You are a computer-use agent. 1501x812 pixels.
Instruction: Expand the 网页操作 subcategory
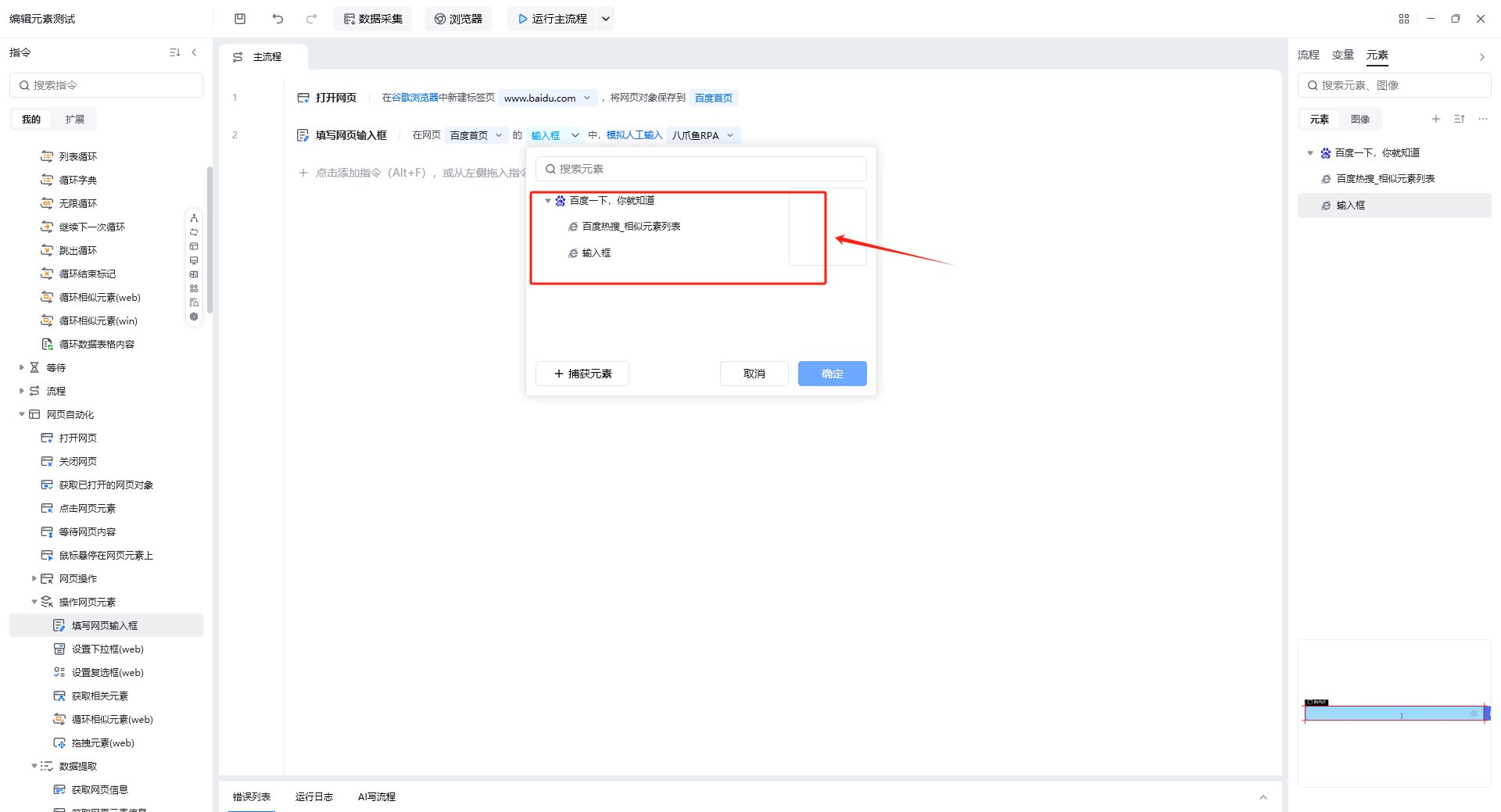[x=34, y=578]
